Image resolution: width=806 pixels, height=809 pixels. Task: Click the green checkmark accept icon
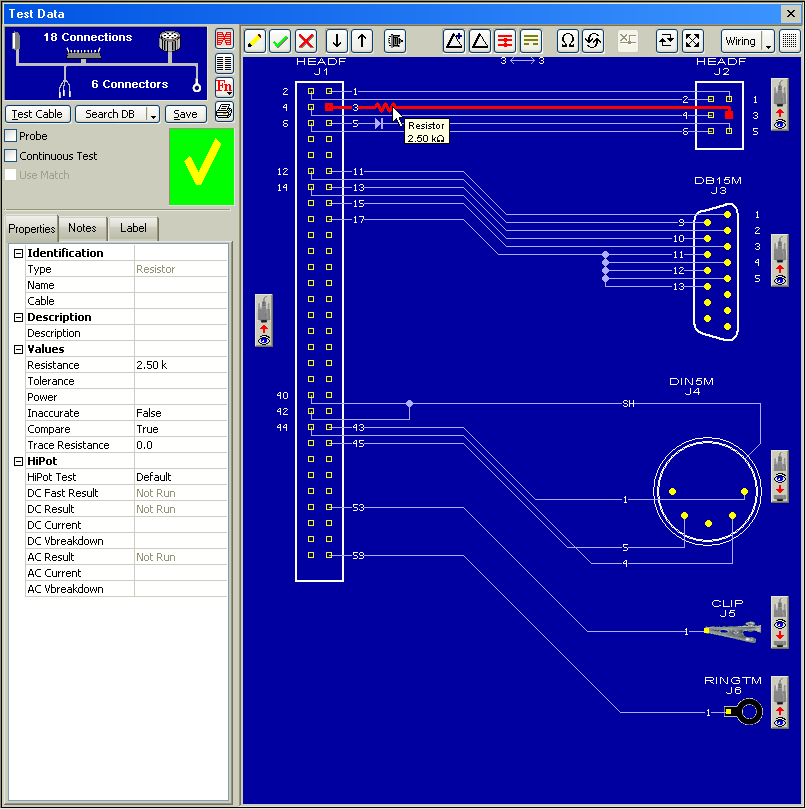tap(280, 41)
